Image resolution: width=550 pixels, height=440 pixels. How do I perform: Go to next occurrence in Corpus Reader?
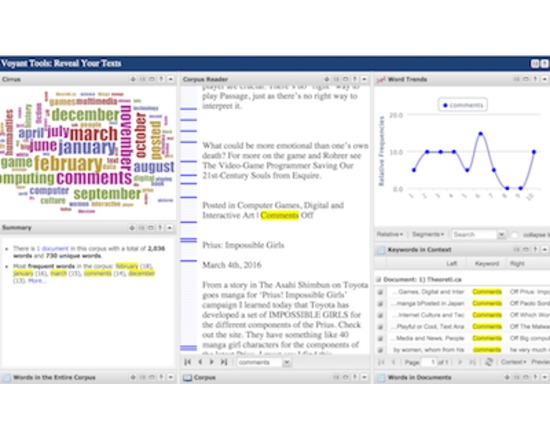click(212, 362)
